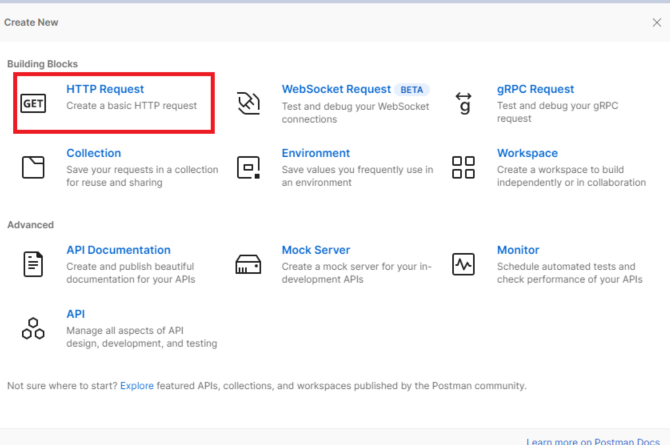Open Learn more on Postman Docs

593,441
